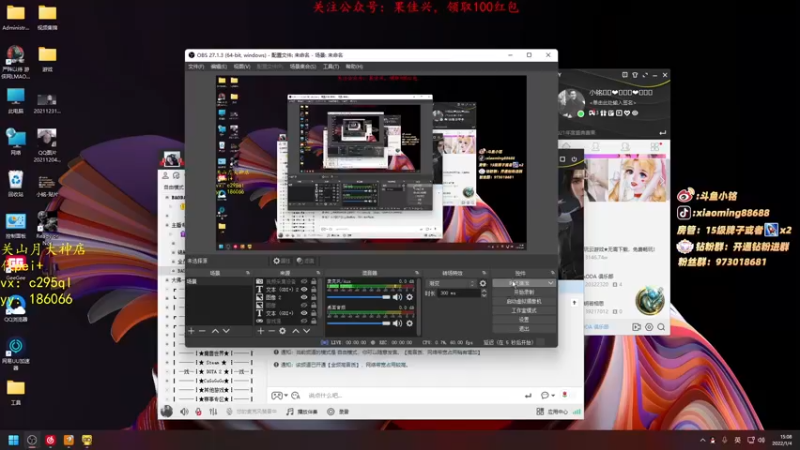This screenshot has width=800, height=450.
Task: Open the emoji picker in YY chat
Action: (295, 395)
